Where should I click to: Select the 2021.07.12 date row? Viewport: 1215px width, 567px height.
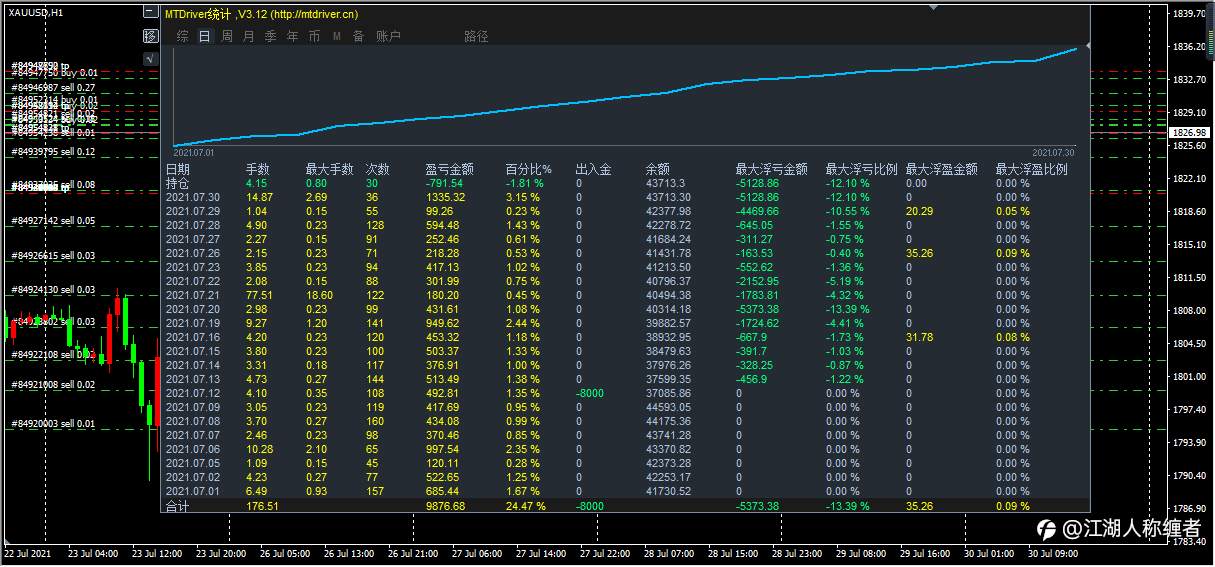[191, 393]
